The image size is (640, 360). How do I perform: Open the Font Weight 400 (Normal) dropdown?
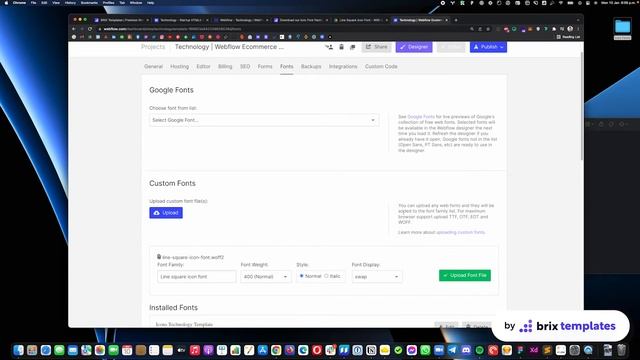(266, 276)
